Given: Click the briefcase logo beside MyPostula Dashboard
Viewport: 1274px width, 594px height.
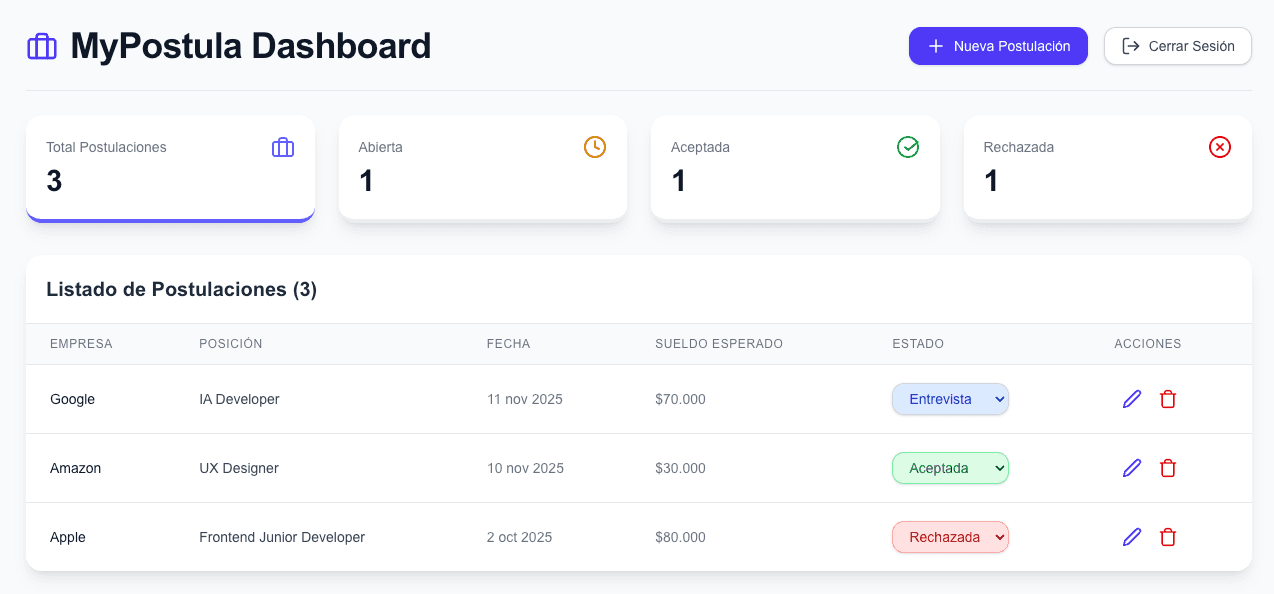Looking at the screenshot, I should click(42, 47).
